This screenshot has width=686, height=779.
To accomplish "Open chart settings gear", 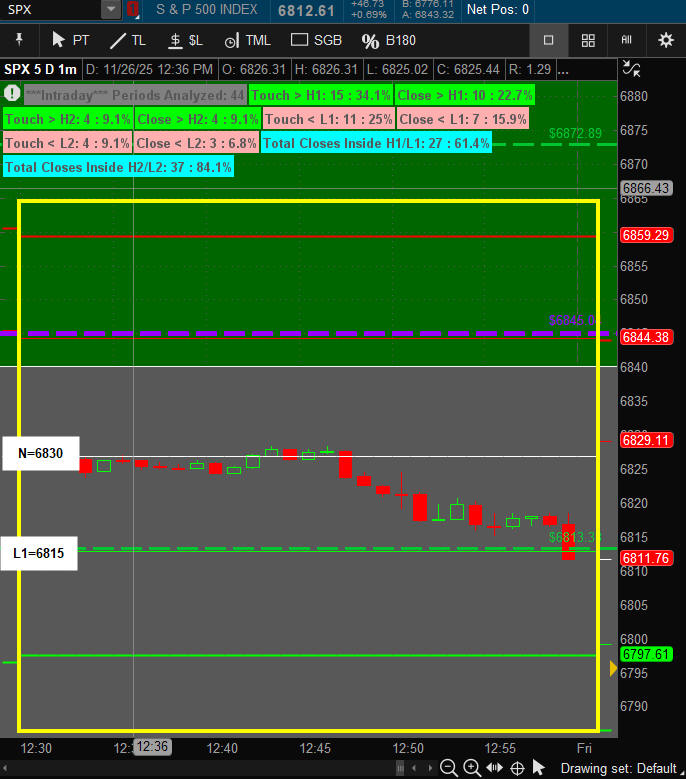I will (x=665, y=41).
